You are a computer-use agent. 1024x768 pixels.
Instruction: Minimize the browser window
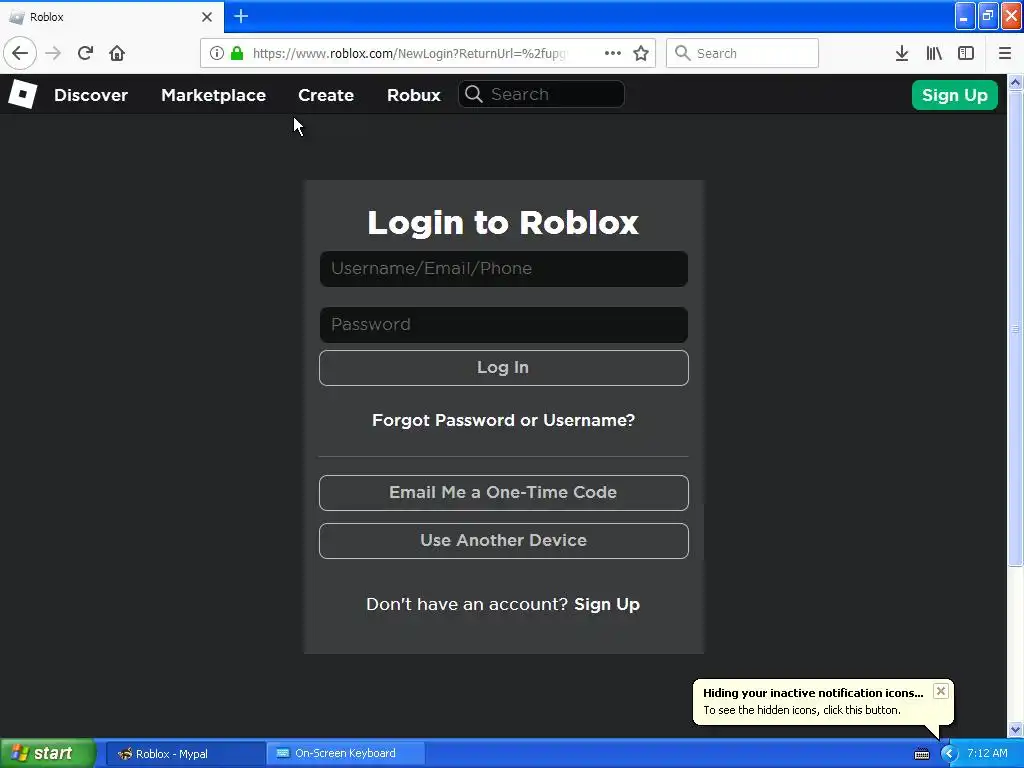coord(964,16)
